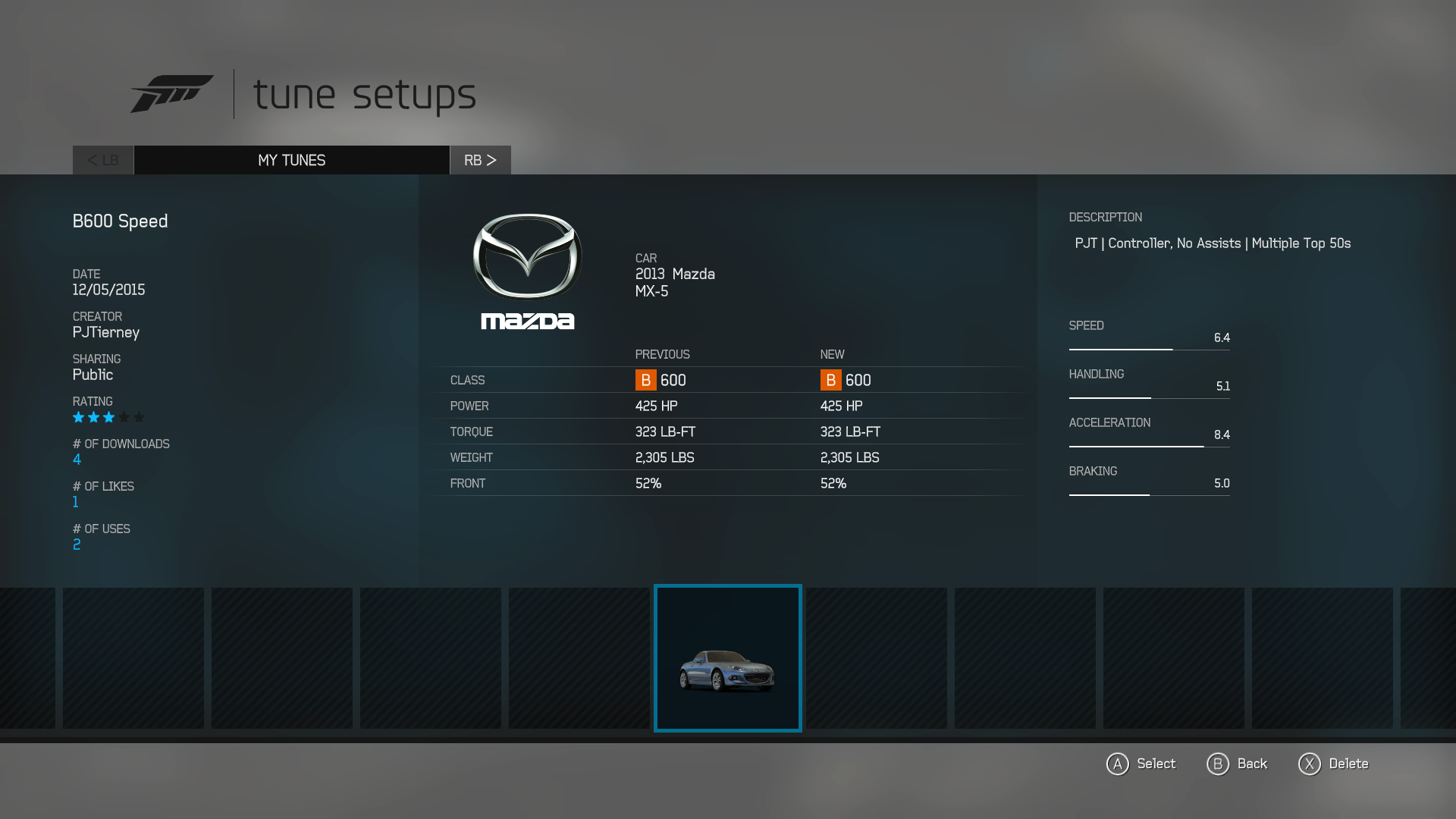The image size is (1456, 819).
Task: Click the creator name PJTierney
Action: tap(106, 332)
